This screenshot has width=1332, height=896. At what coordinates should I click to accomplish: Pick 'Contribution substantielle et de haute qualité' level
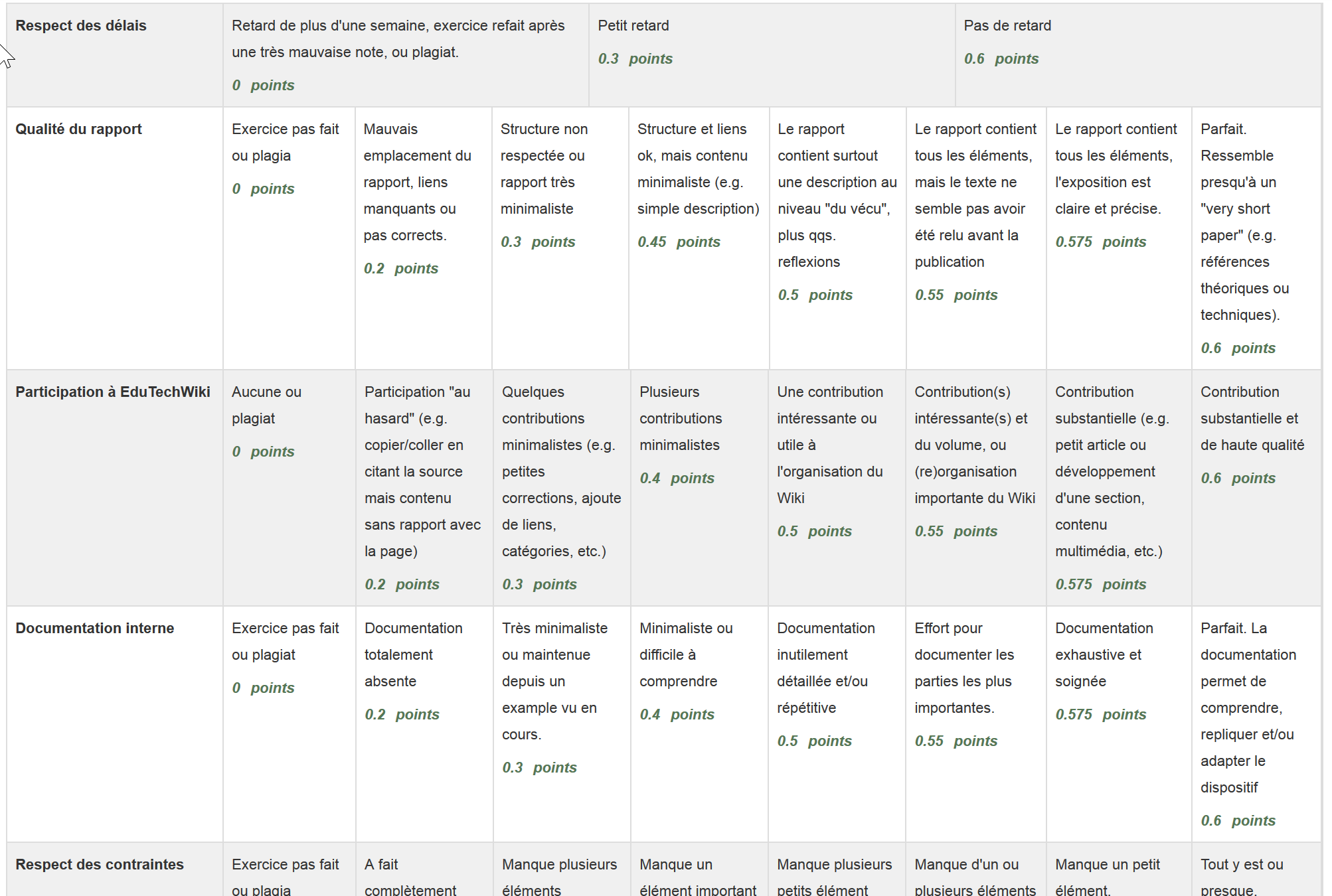[1256, 488]
